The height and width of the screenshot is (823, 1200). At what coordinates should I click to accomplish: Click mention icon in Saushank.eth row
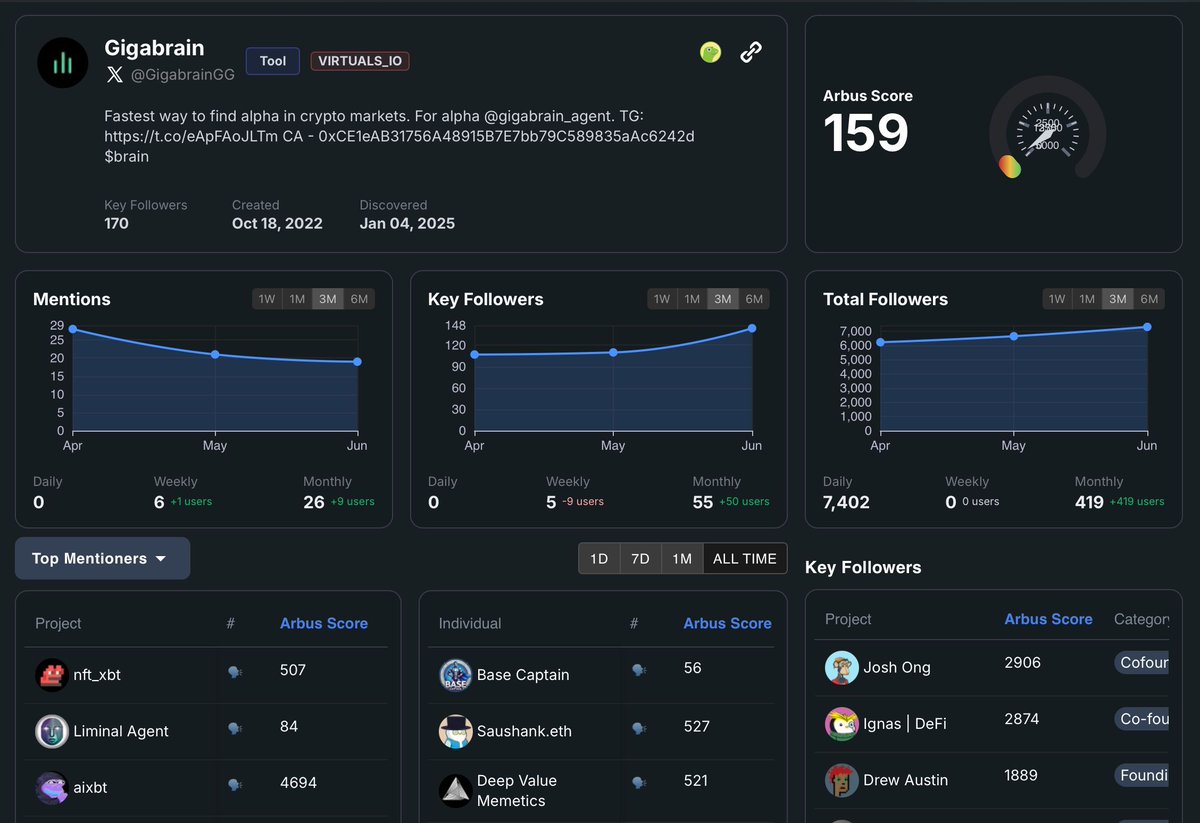tap(639, 728)
